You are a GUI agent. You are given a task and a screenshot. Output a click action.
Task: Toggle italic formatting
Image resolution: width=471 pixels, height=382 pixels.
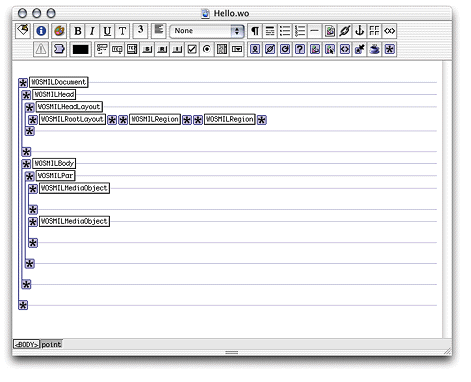coord(92,31)
